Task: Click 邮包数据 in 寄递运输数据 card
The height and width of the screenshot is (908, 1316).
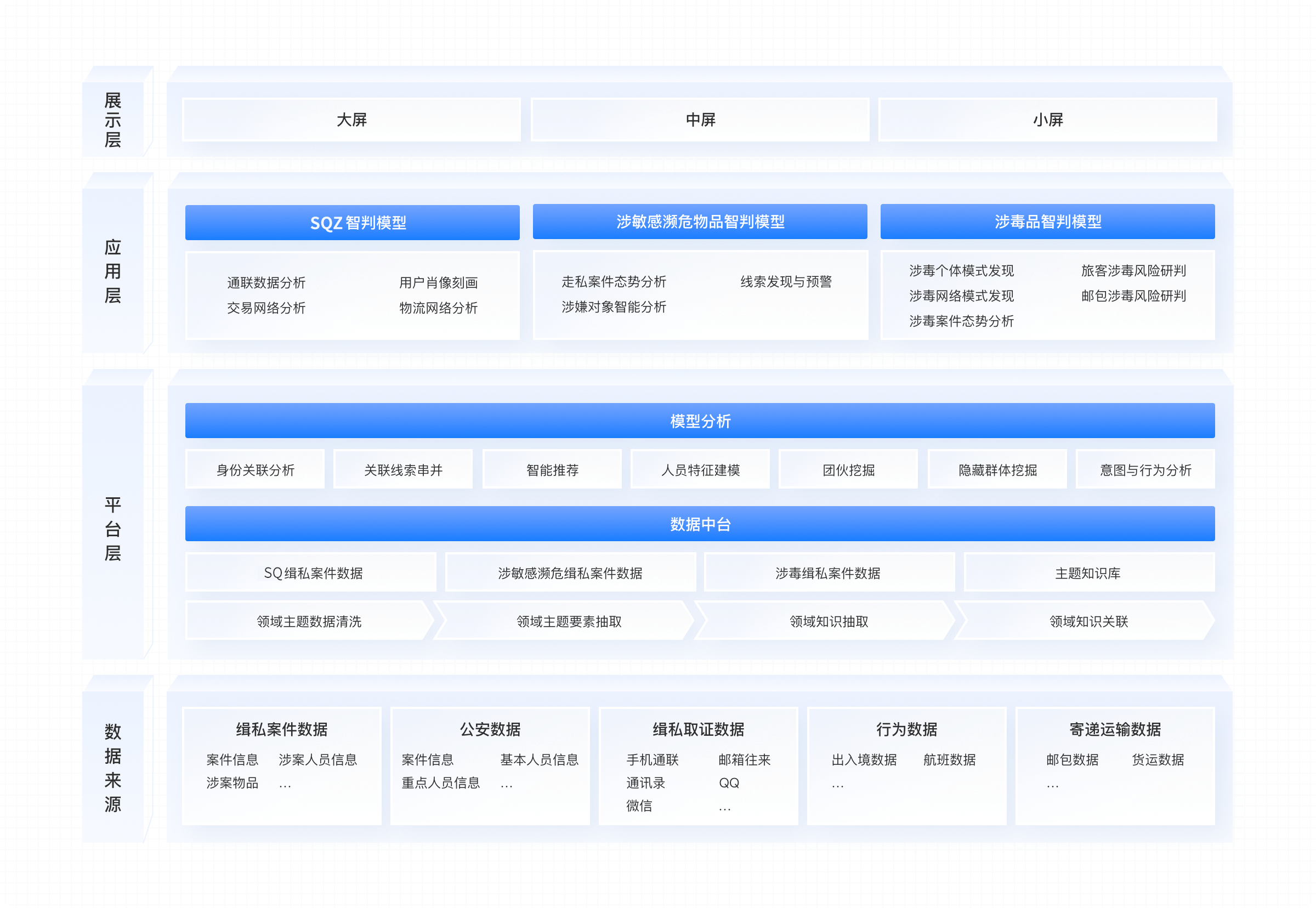Action: 1072,759
